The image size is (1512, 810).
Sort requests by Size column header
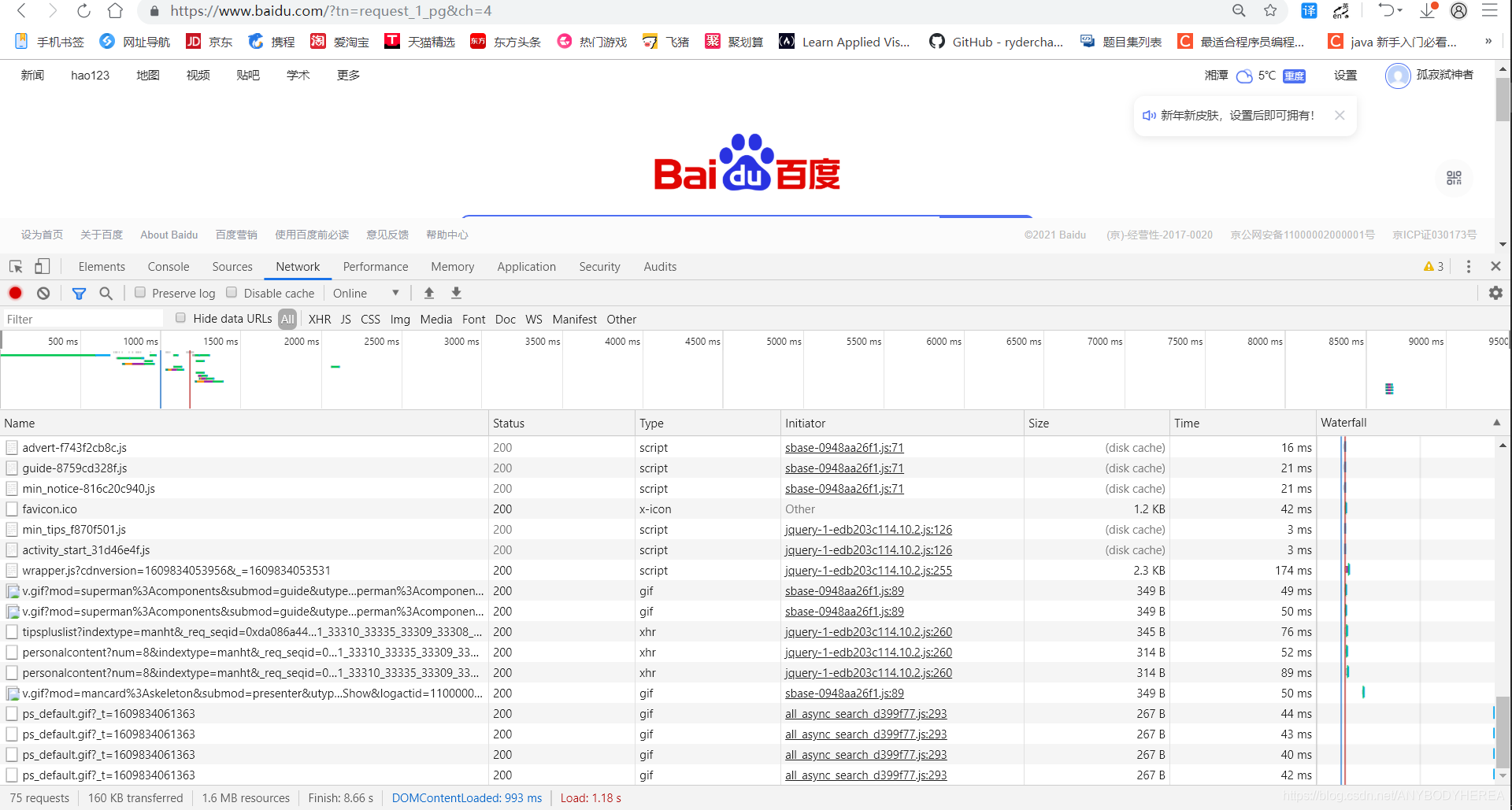[1096, 423]
